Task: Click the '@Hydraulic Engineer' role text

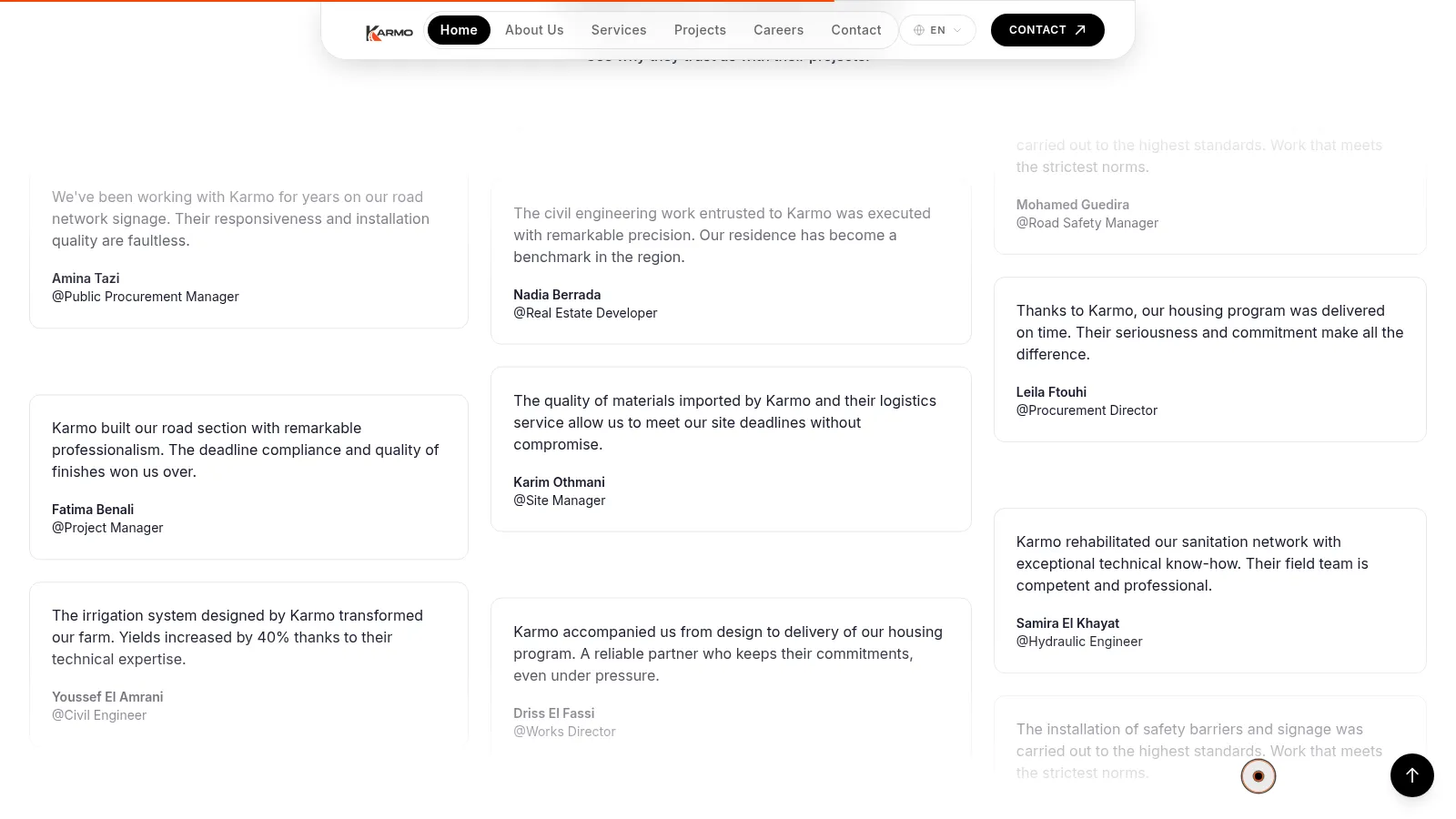Action: [1079, 642]
